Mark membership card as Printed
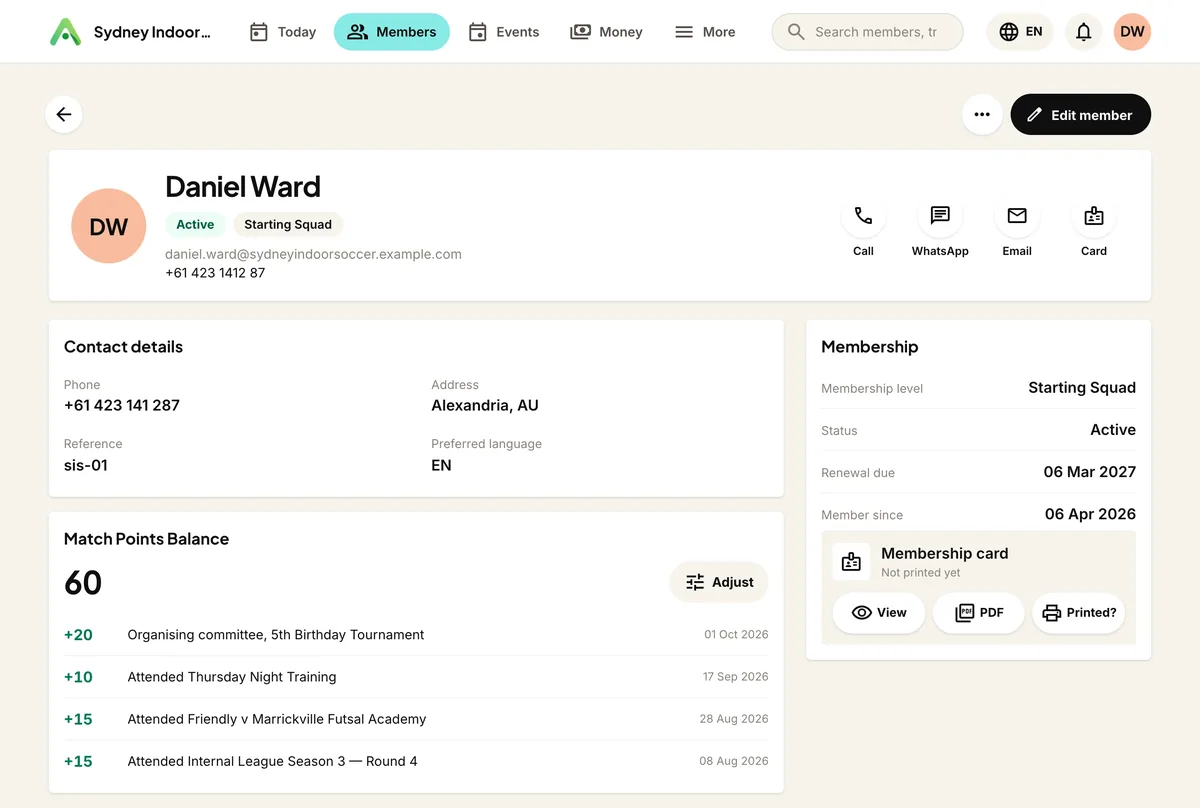The image size is (1200, 808). tap(1079, 613)
